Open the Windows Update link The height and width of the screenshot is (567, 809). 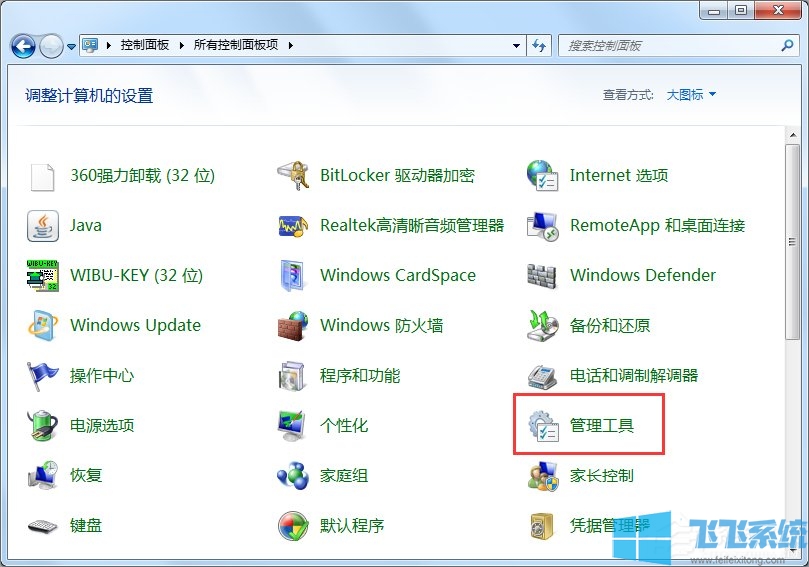tap(135, 326)
